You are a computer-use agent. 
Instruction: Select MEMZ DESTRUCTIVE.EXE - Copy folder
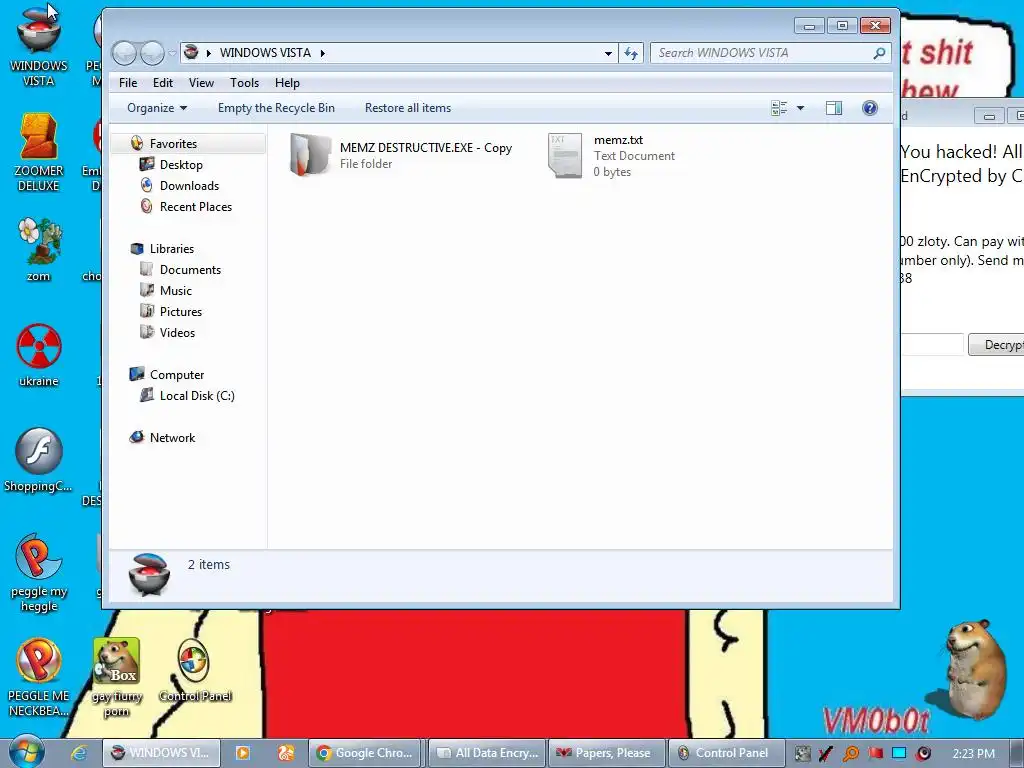pos(402,155)
